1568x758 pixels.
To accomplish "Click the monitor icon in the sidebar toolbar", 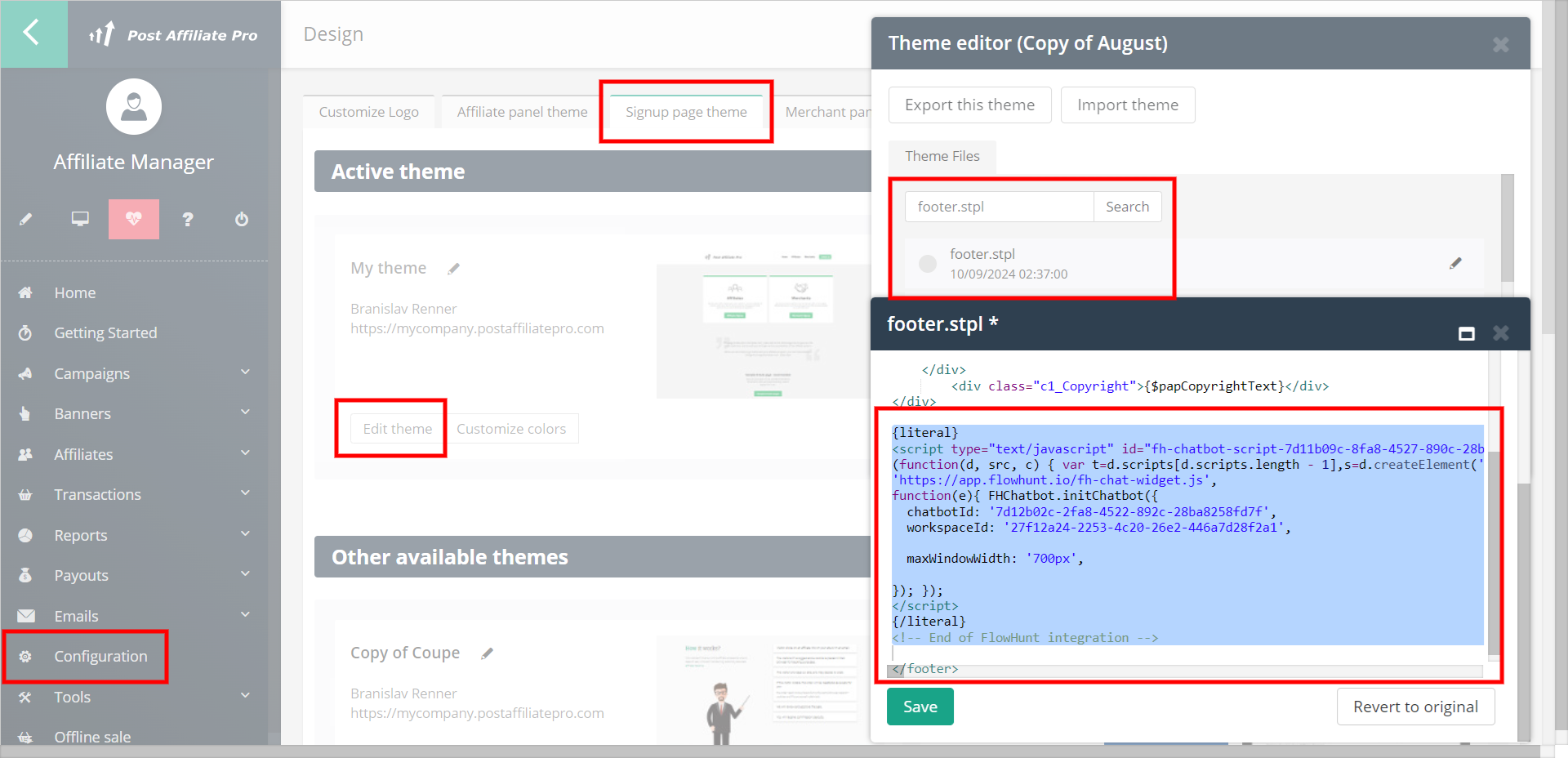I will coord(80,219).
